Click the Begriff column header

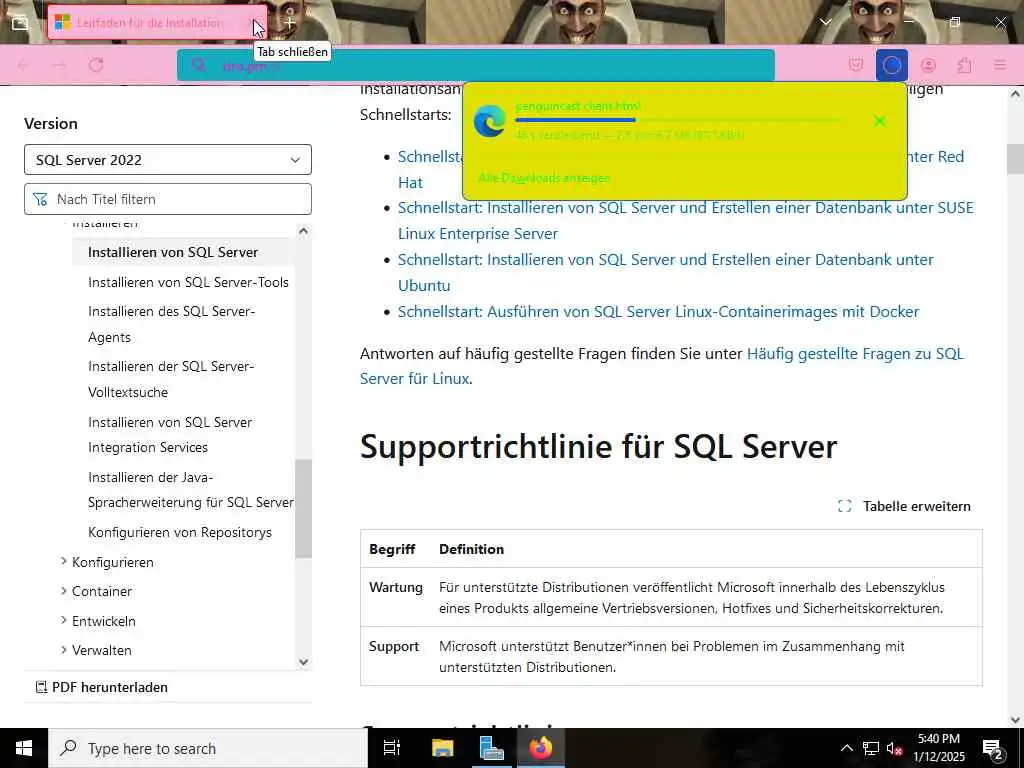pos(392,549)
